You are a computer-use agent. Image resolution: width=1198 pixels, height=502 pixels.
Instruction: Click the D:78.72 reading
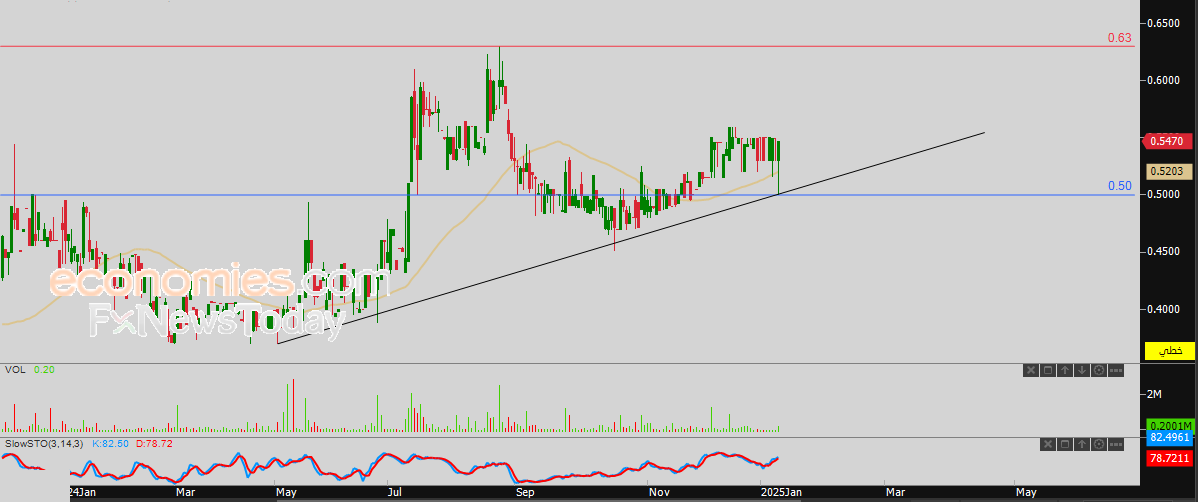click(x=155, y=443)
